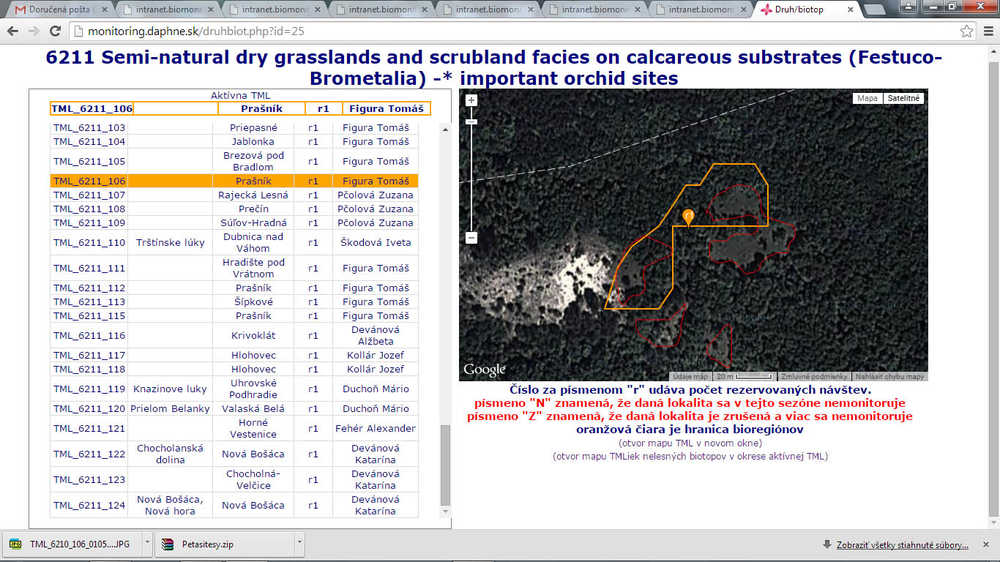Select row TML_6211_120 Prielom Belanky

(233, 409)
